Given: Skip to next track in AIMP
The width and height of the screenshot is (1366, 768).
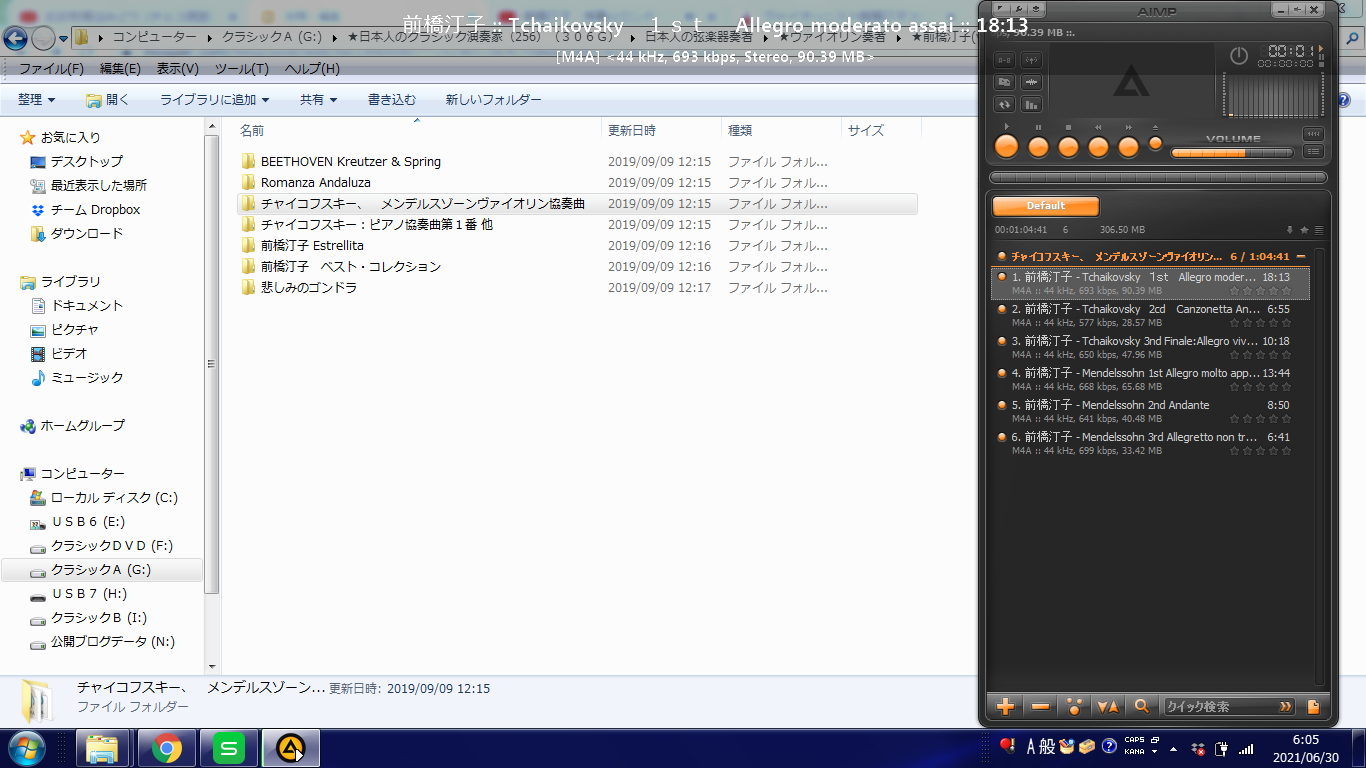Looking at the screenshot, I should point(1129,146).
